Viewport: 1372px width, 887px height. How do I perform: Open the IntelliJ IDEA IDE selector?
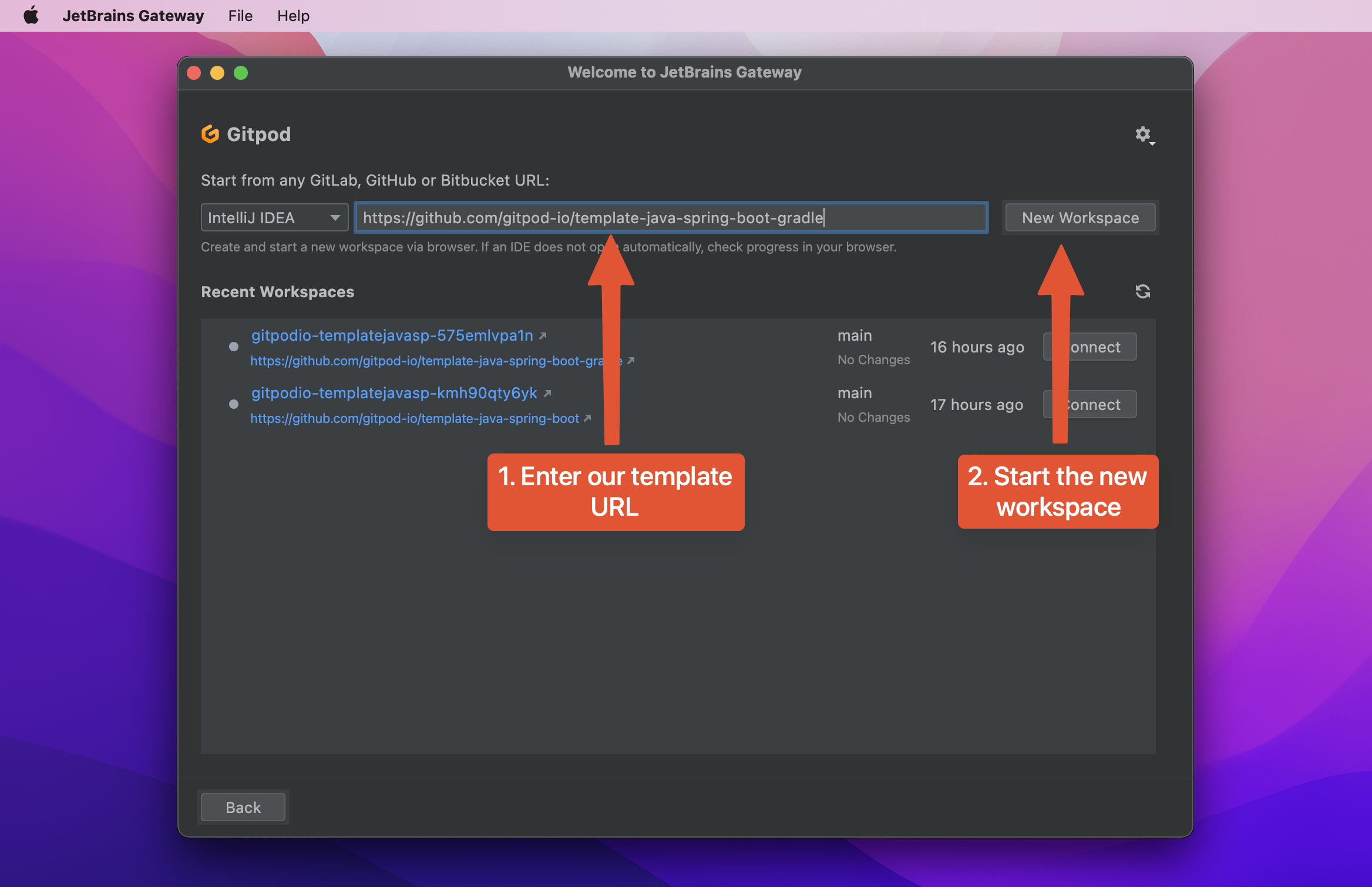click(x=274, y=217)
